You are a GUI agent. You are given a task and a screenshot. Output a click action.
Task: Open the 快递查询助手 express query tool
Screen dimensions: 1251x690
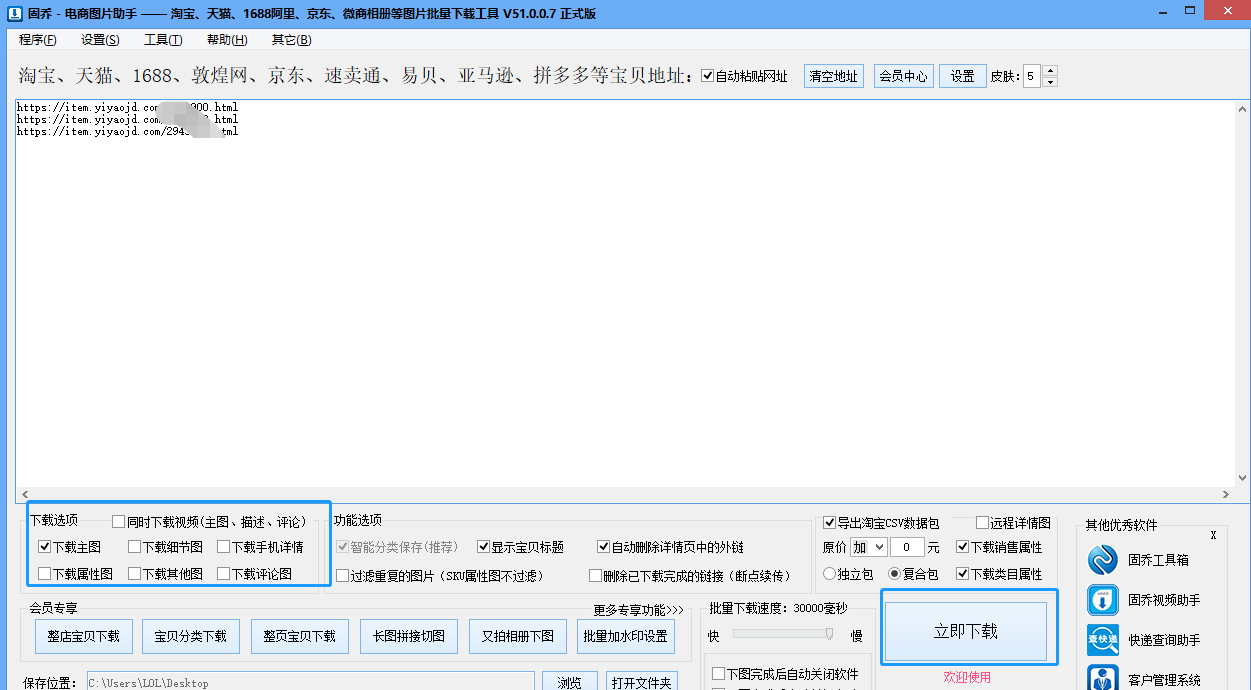coord(1103,640)
